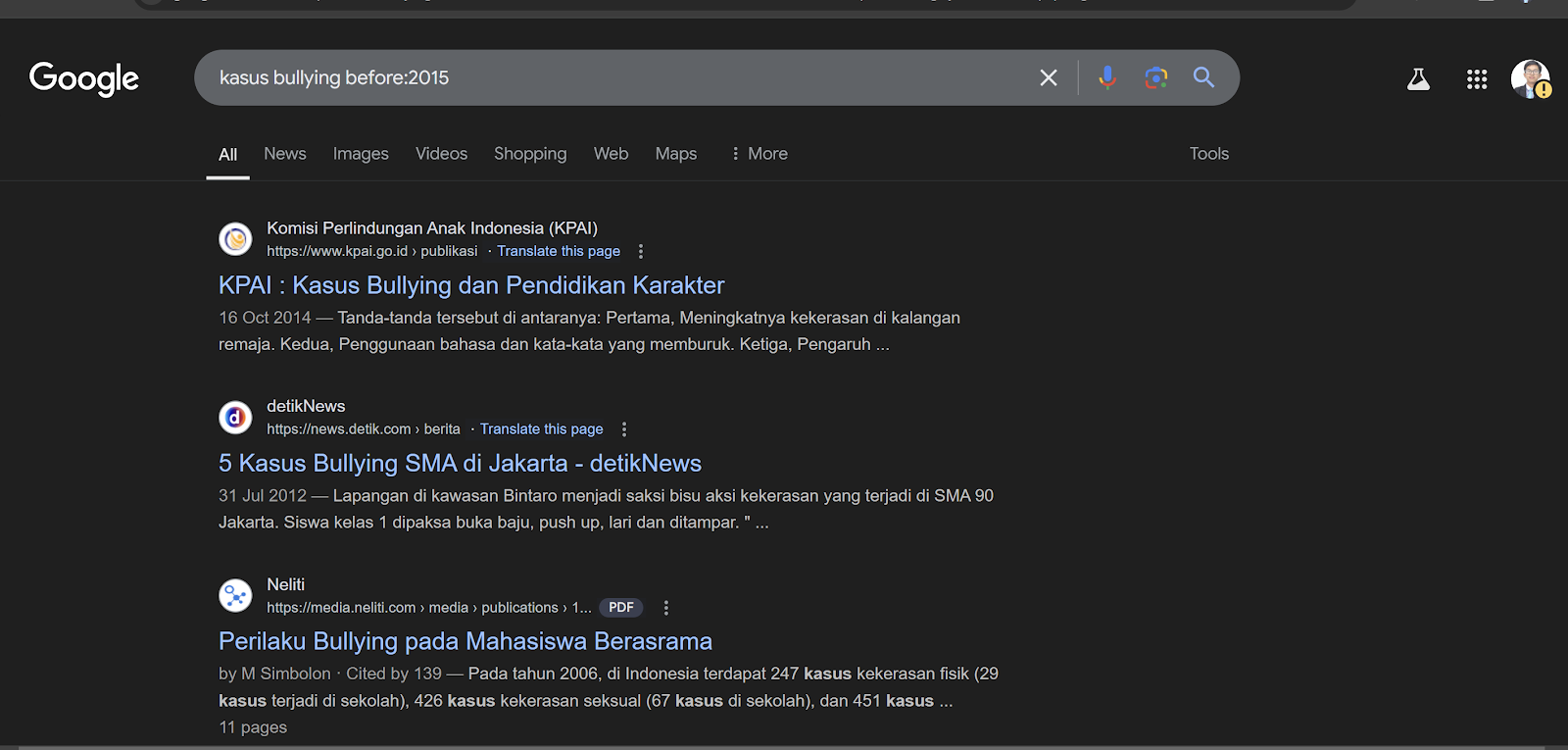
Task: Translate the detikNews result page
Action: pyautogui.click(x=541, y=429)
